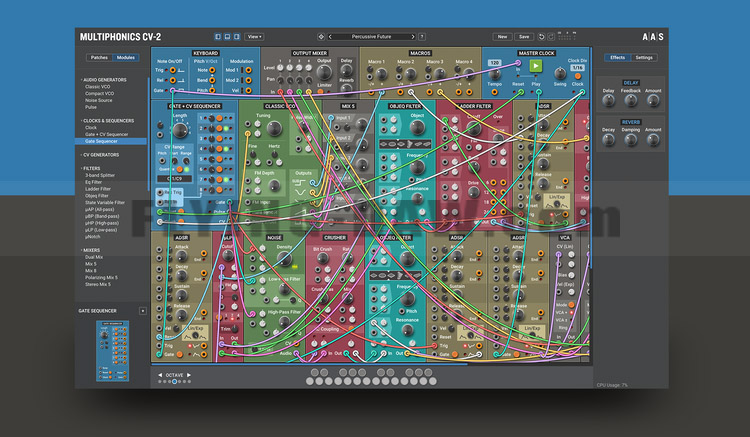Select Ladder Filter in module list
750x437 pixels.
point(98,189)
